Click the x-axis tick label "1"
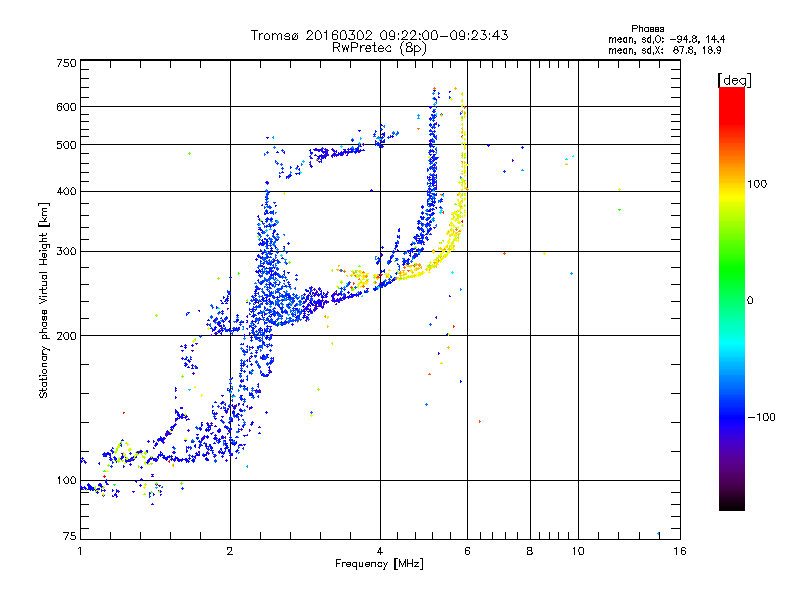Screen dimensions: 800x600 point(80,551)
